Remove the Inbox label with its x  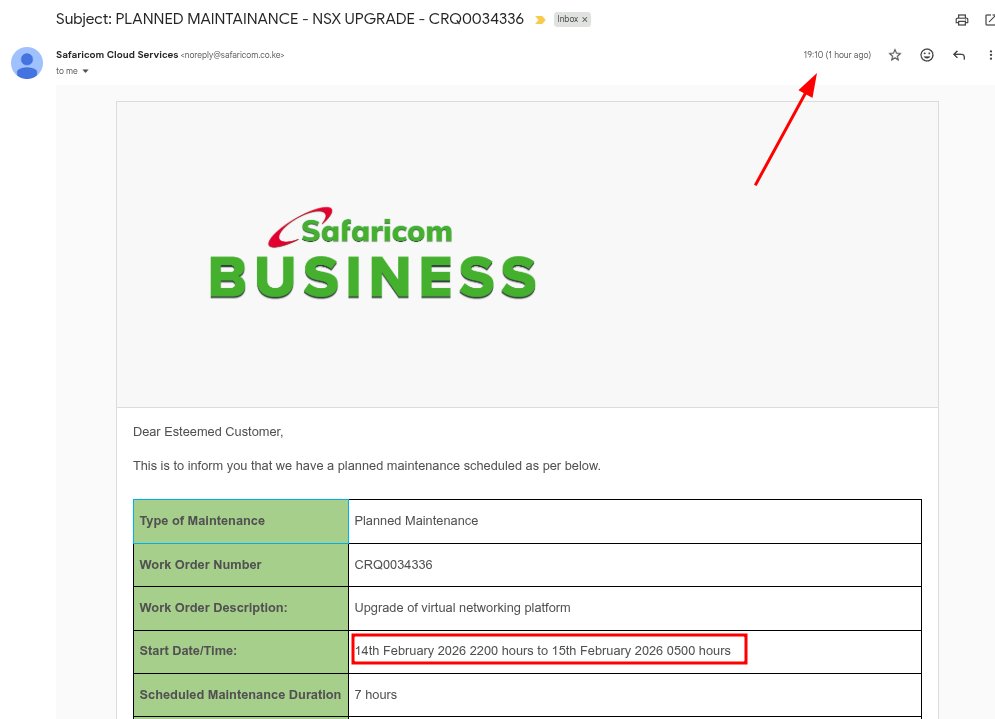pyautogui.click(x=584, y=20)
